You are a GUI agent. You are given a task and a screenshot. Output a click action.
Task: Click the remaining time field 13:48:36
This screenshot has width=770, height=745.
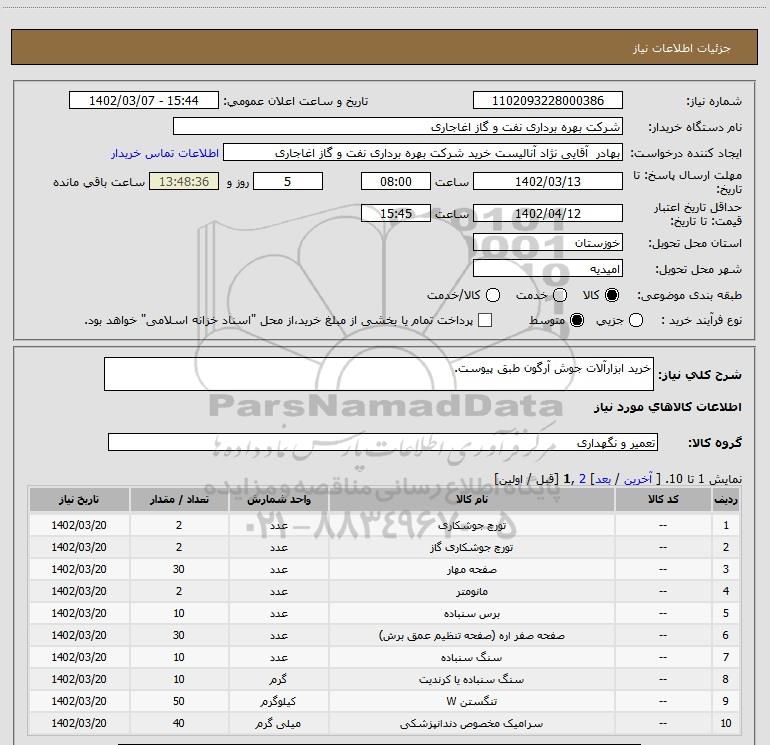184,181
